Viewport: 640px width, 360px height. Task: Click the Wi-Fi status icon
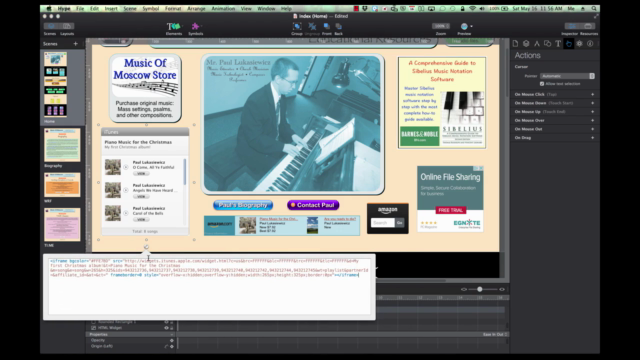(x=472, y=9)
